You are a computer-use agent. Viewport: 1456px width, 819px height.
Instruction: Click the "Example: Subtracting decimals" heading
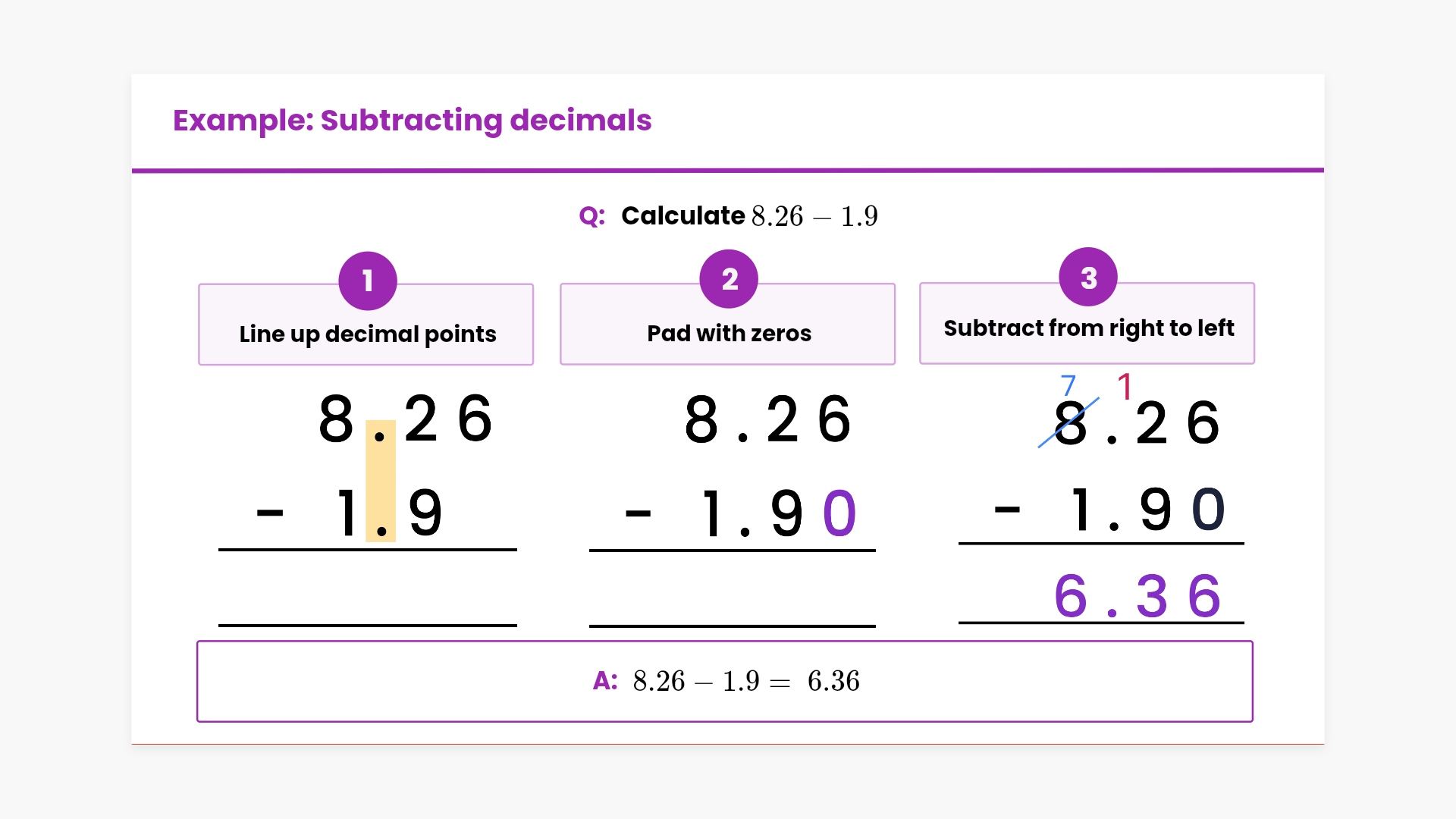click(412, 121)
